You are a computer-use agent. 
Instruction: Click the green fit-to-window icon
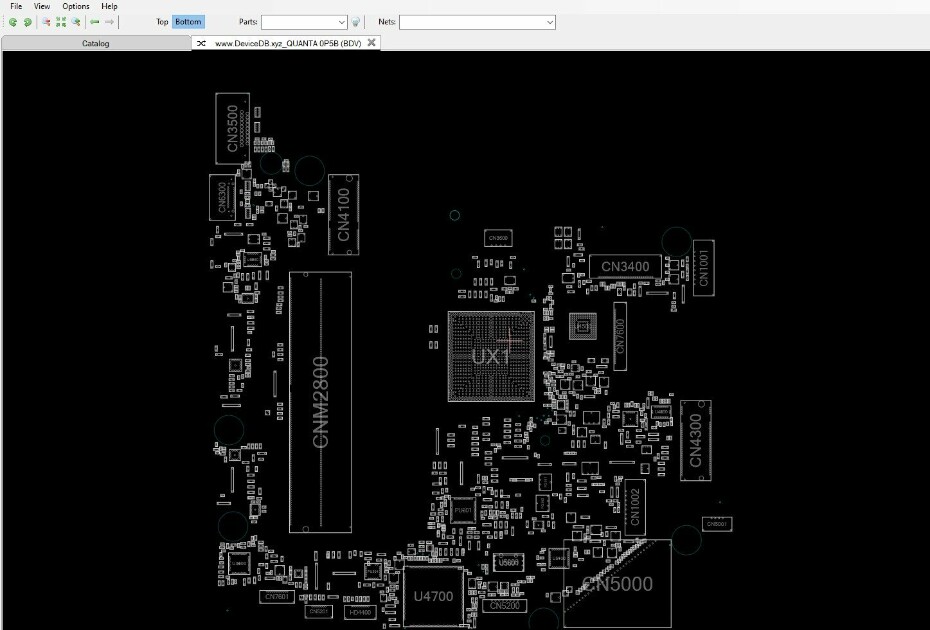pyautogui.click(x=60, y=22)
